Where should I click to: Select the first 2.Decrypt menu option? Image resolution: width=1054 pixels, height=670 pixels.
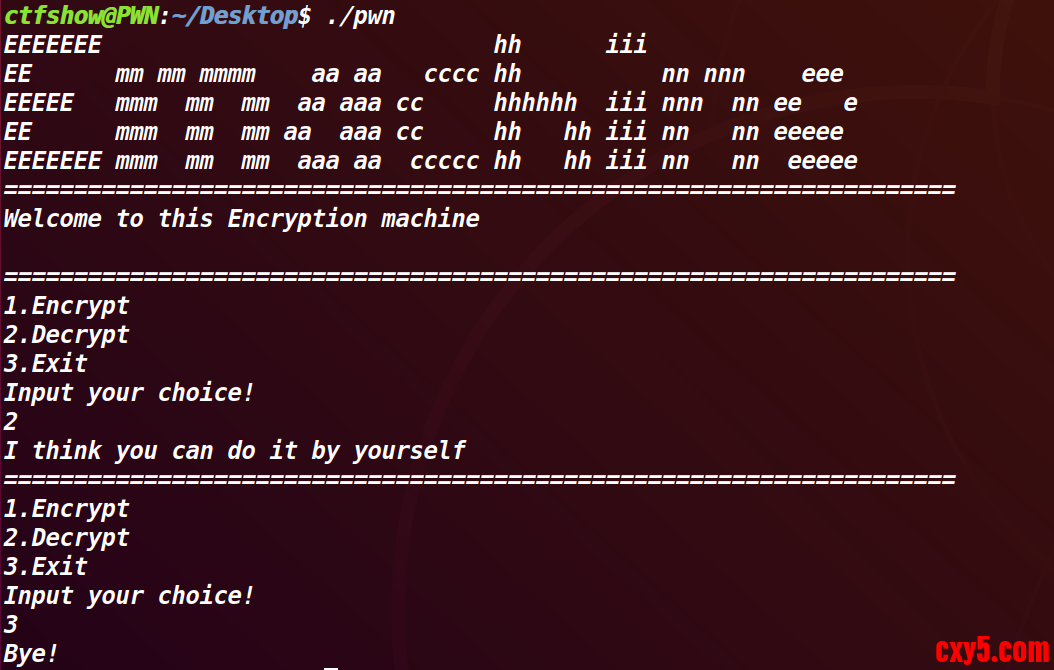point(66,335)
